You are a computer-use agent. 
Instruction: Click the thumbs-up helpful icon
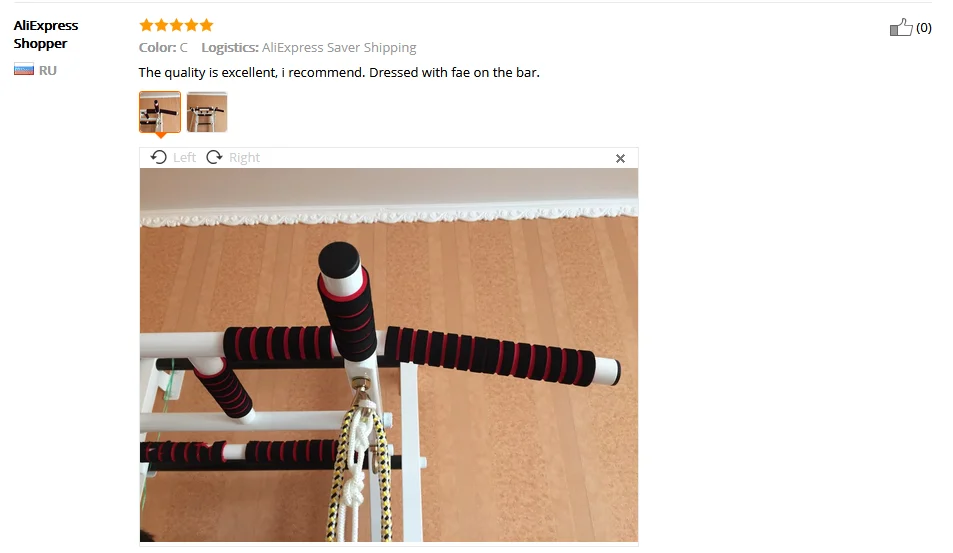pyautogui.click(x=901, y=27)
